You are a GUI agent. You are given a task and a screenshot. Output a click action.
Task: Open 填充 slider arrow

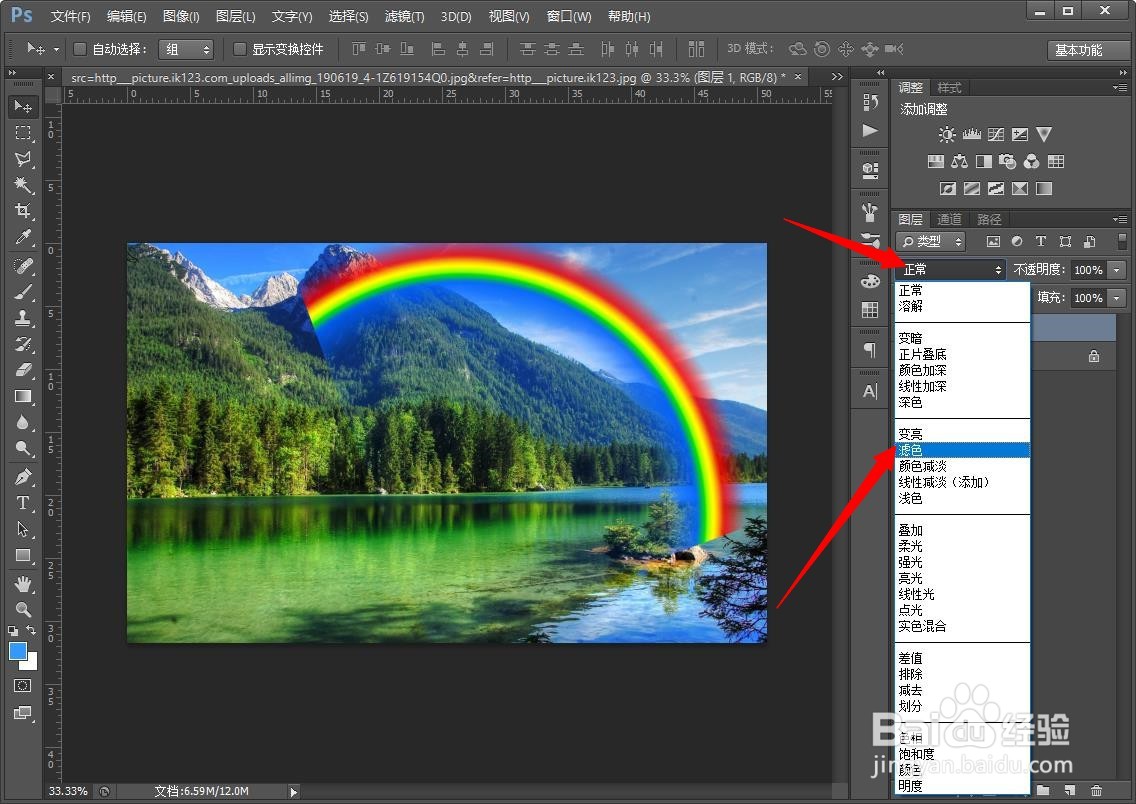click(x=1116, y=298)
